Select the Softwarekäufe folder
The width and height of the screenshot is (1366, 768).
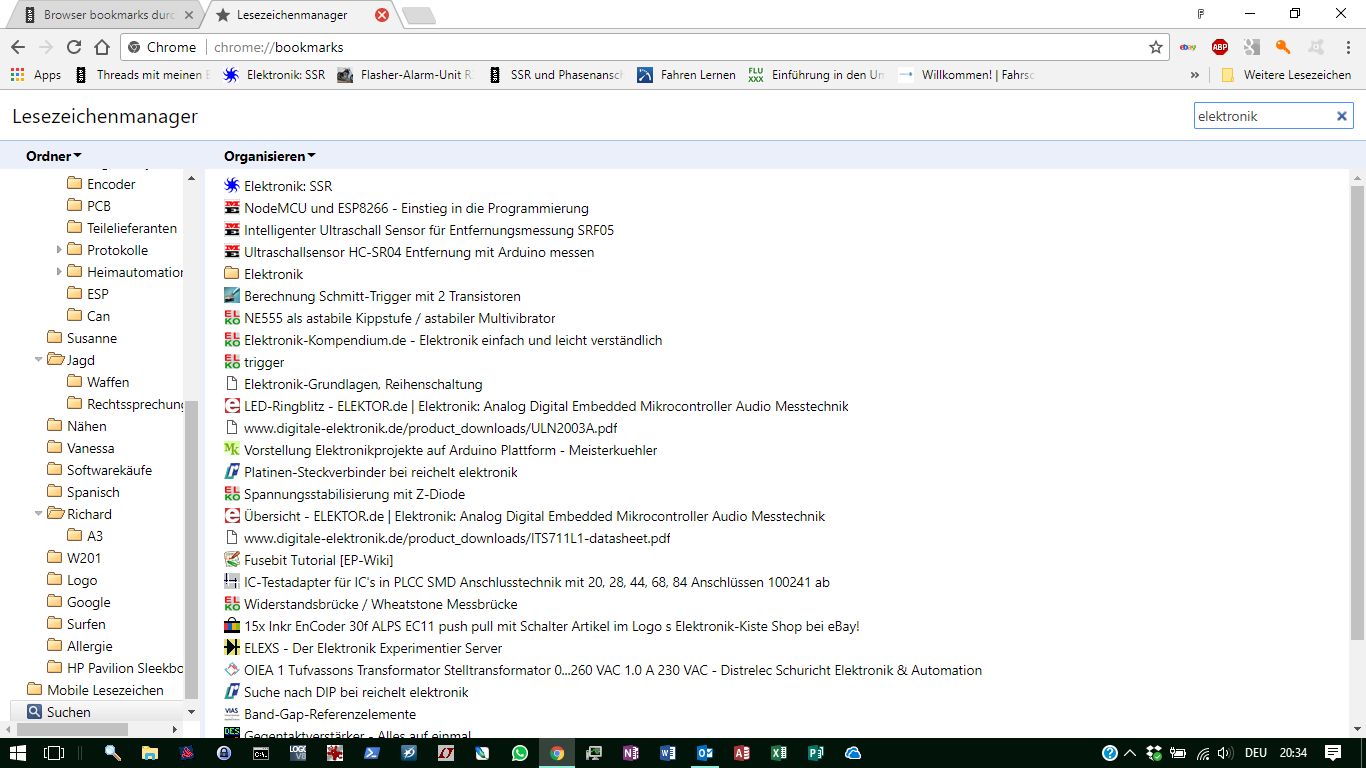99,470
